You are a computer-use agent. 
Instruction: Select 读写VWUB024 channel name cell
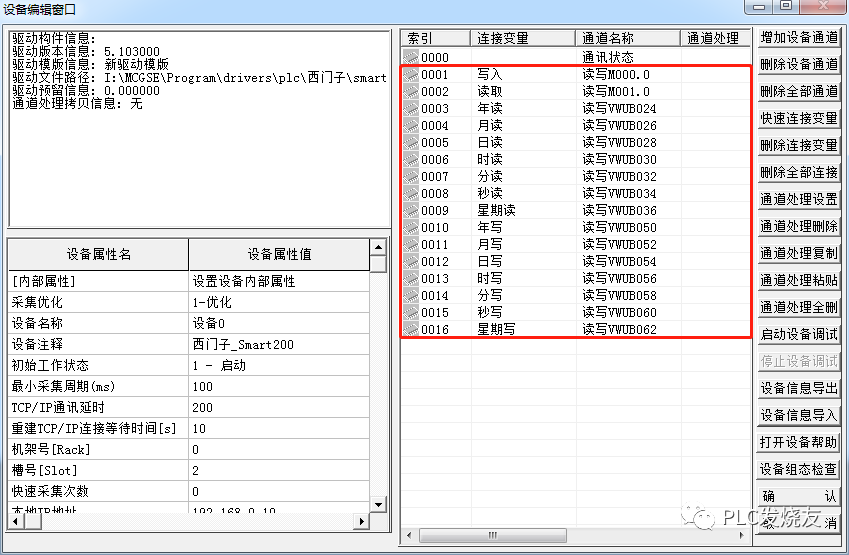click(628, 108)
